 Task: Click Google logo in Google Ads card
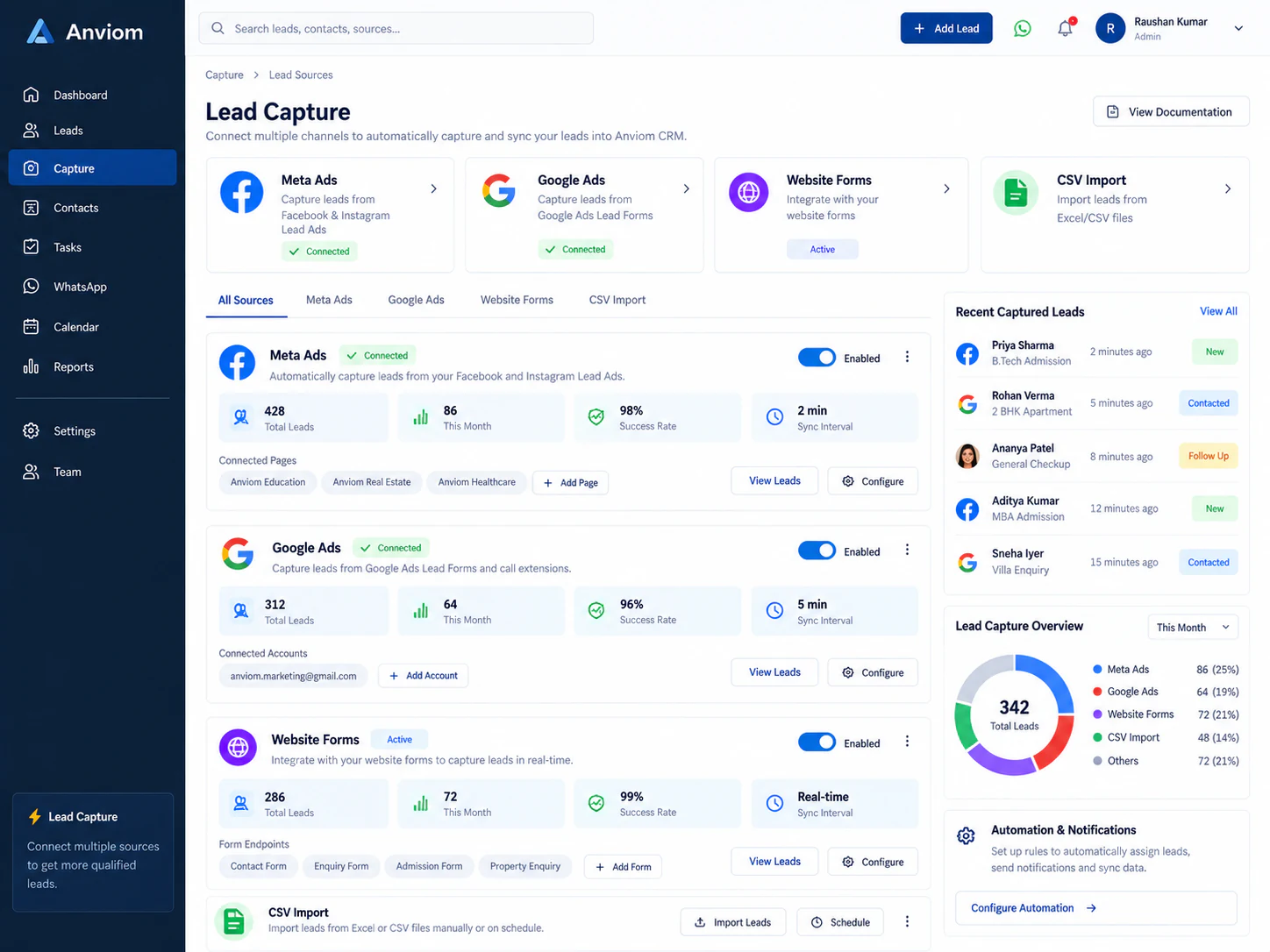click(x=499, y=191)
